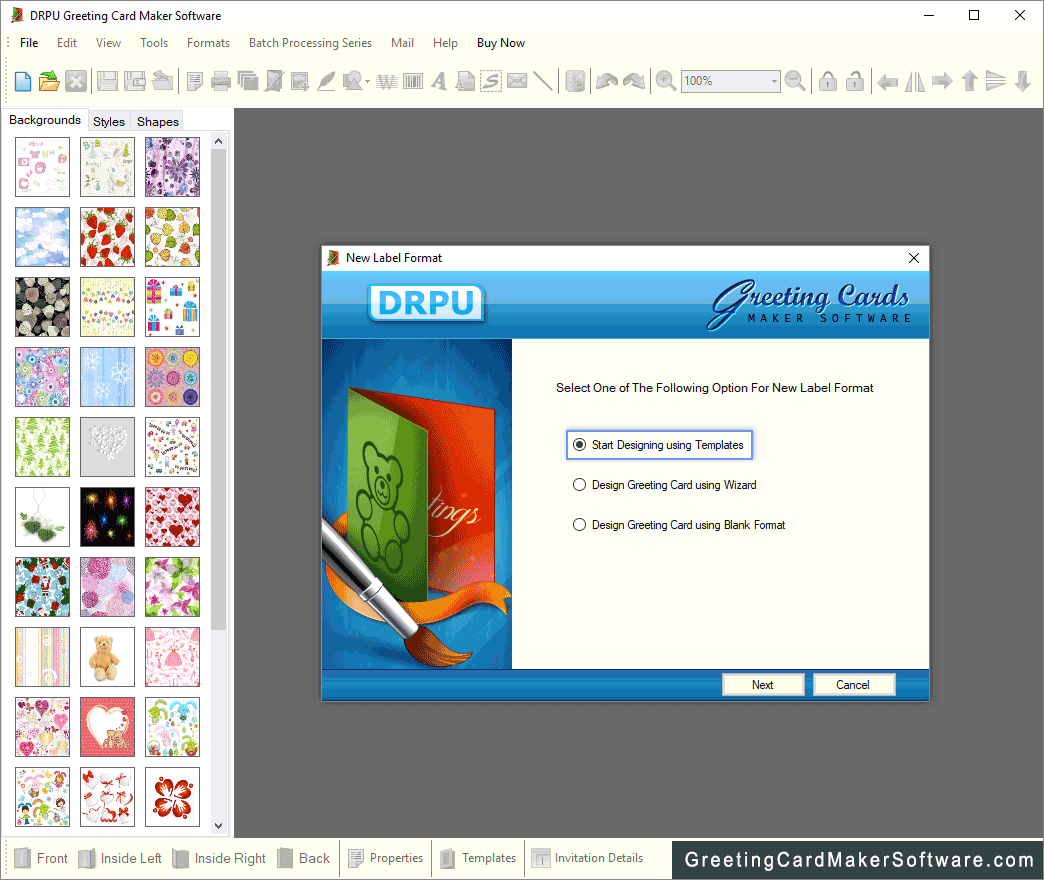This screenshot has height=880, width=1044.
Task: Open the zoom percentage dropdown
Action: (774, 82)
